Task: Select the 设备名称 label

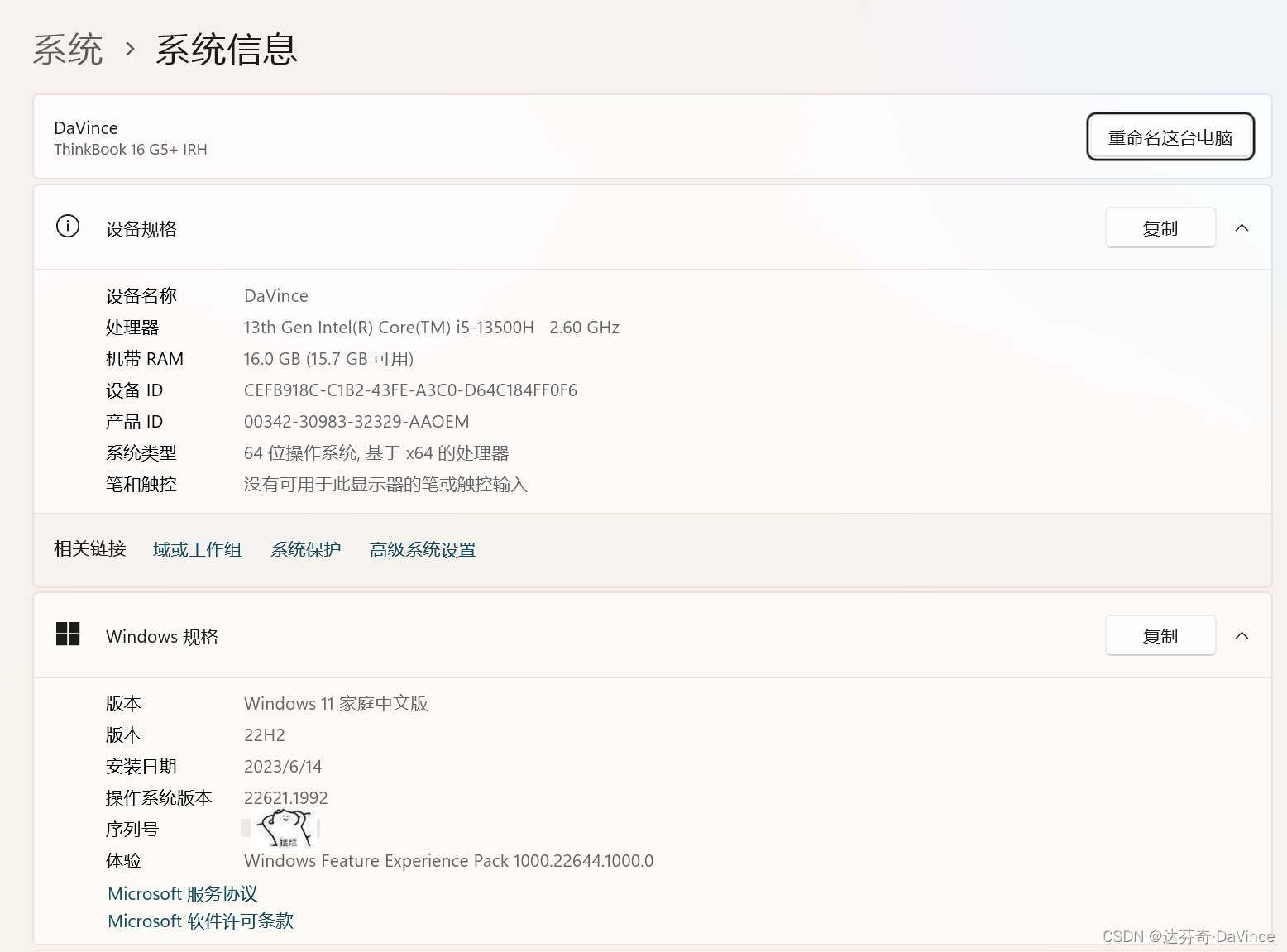Action: click(141, 296)
